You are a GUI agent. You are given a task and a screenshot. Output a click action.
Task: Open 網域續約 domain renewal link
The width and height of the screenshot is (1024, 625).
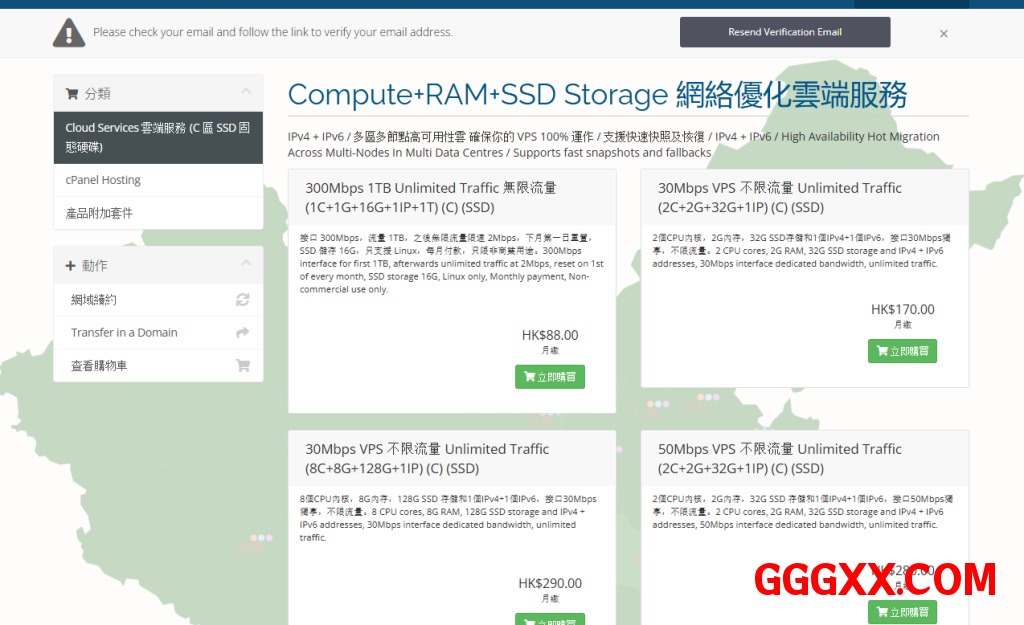click(x=94, y=300)
